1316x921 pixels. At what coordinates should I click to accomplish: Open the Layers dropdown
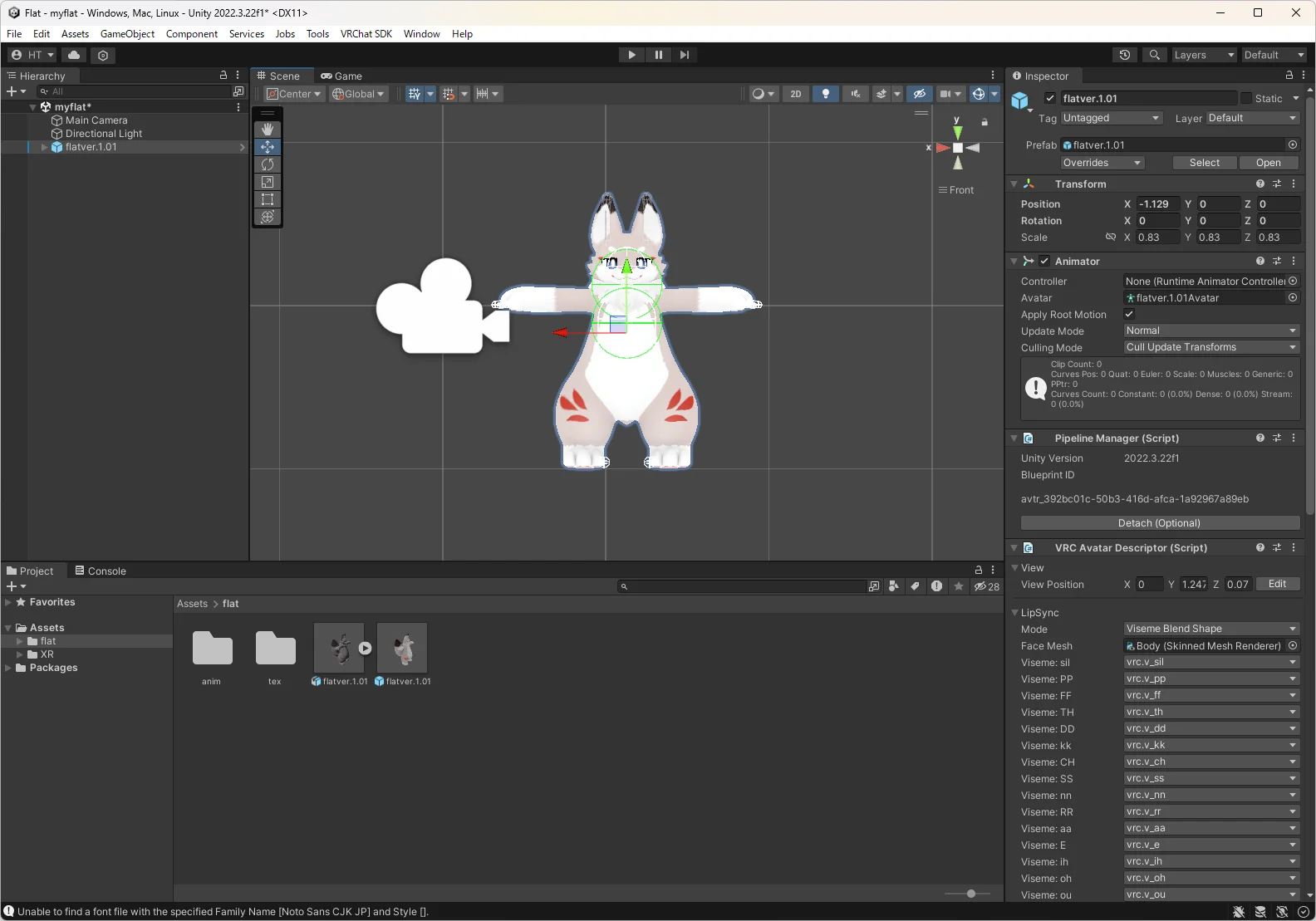(x=1203, y=55)
